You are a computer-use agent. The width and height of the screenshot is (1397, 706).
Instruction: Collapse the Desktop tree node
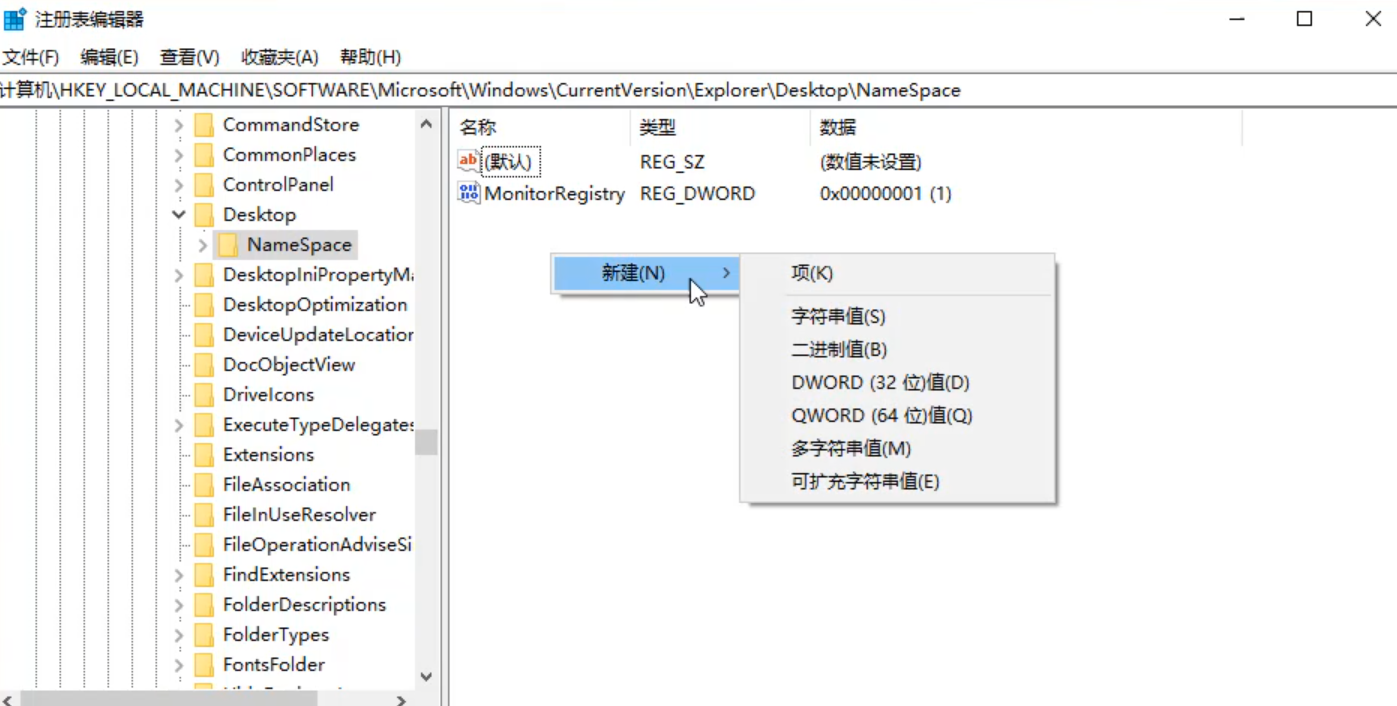pos(179,215)
